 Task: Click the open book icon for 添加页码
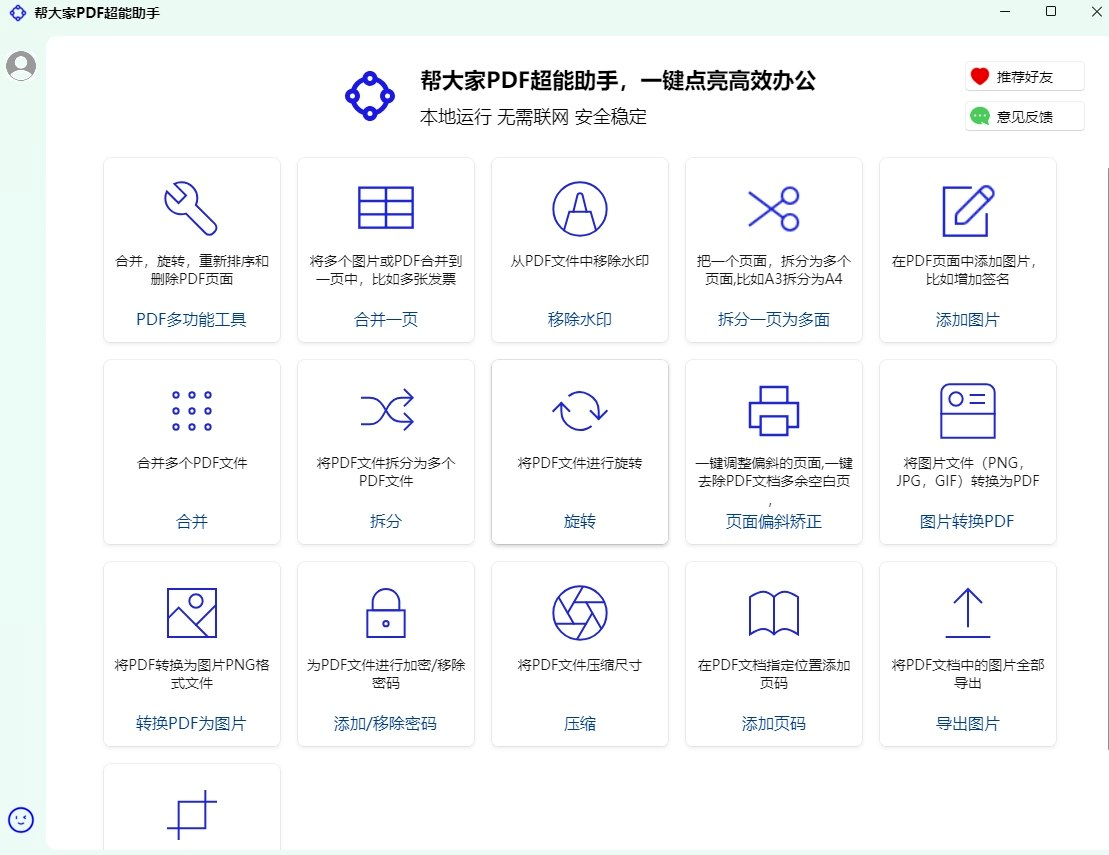pos(774,613)
